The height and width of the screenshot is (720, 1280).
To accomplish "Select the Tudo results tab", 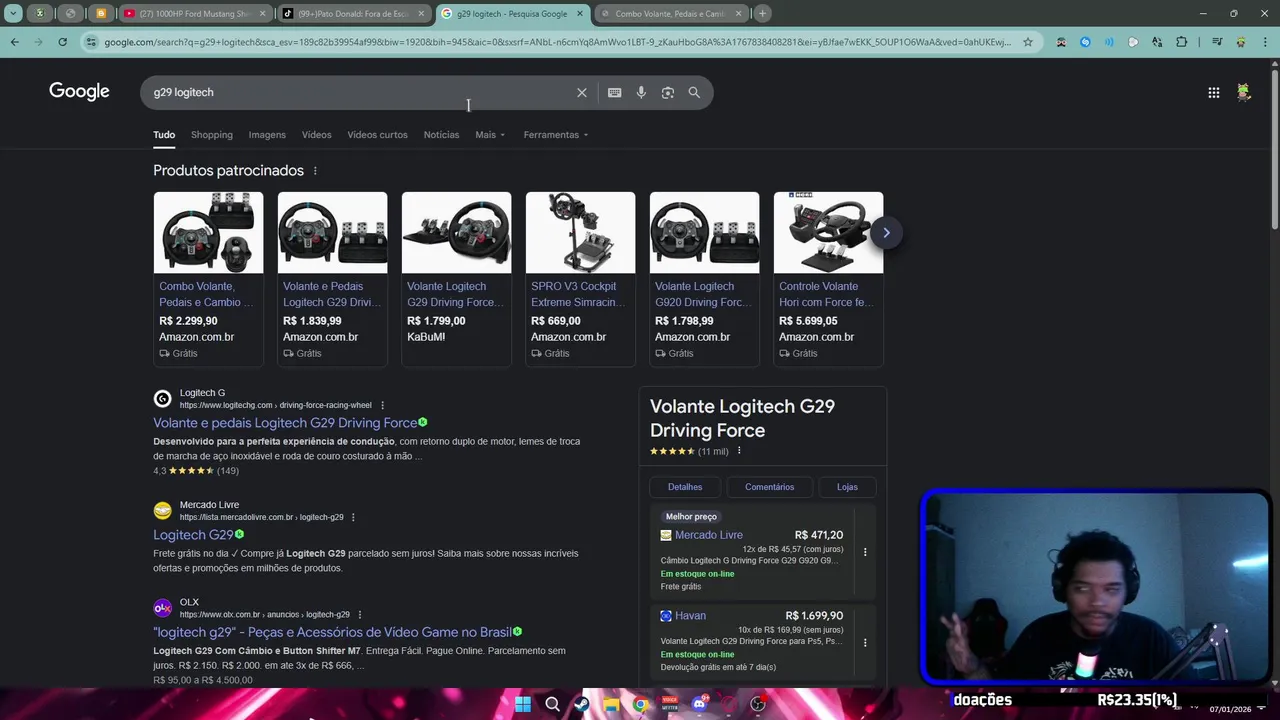I will (164, 135).
